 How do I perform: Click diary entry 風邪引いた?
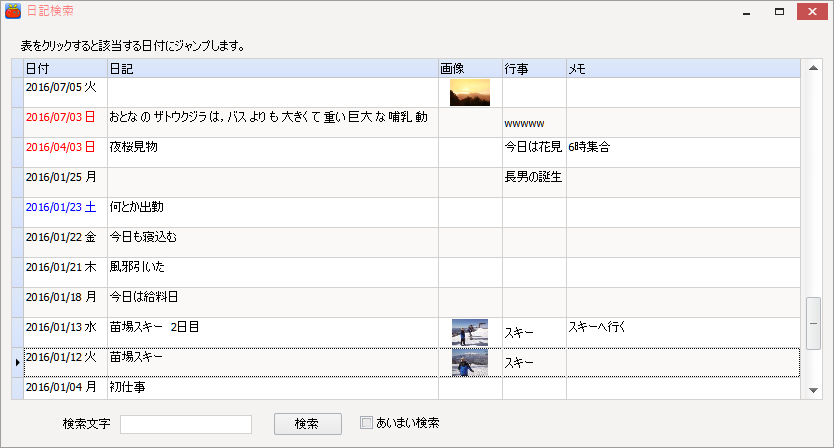coord(273,272)
